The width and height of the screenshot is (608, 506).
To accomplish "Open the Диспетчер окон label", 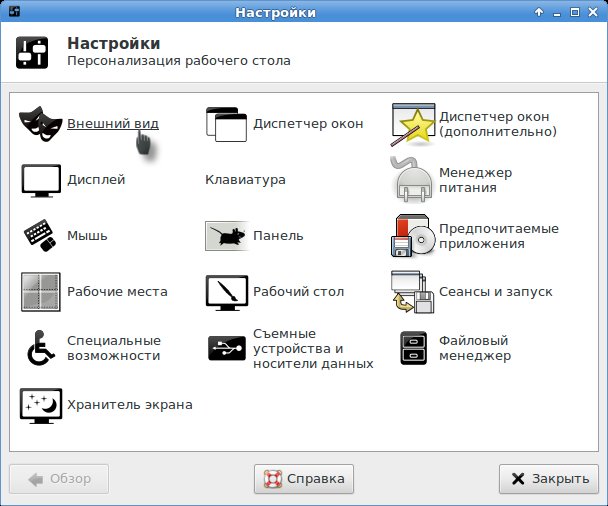I will (308, 124).
